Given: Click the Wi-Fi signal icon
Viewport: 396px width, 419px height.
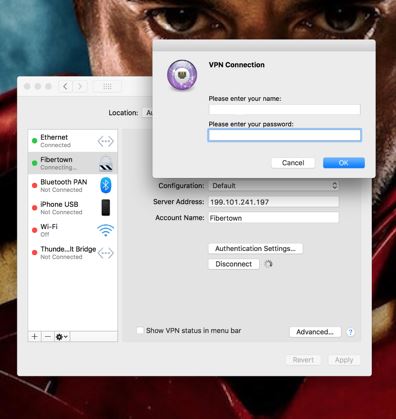Looking at the screenshot, I should [106, 230].
